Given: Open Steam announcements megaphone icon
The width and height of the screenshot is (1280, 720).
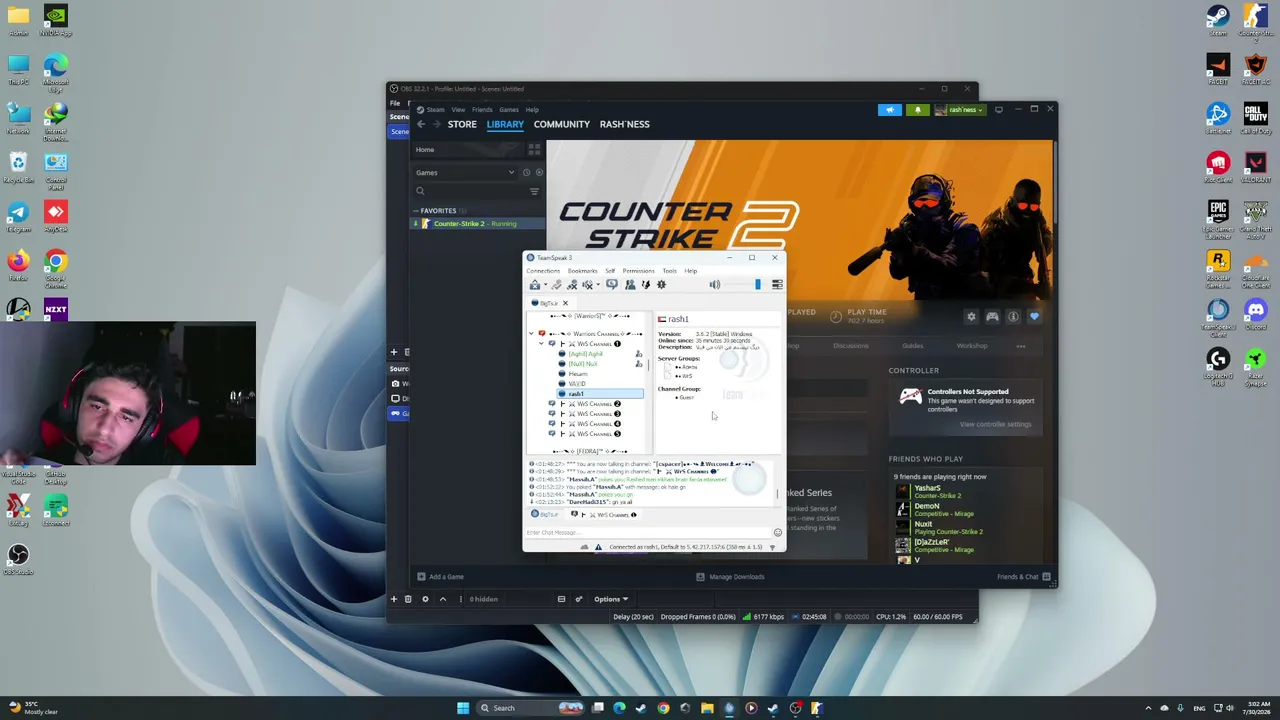Looking at the screenshot, I should 889,110.
